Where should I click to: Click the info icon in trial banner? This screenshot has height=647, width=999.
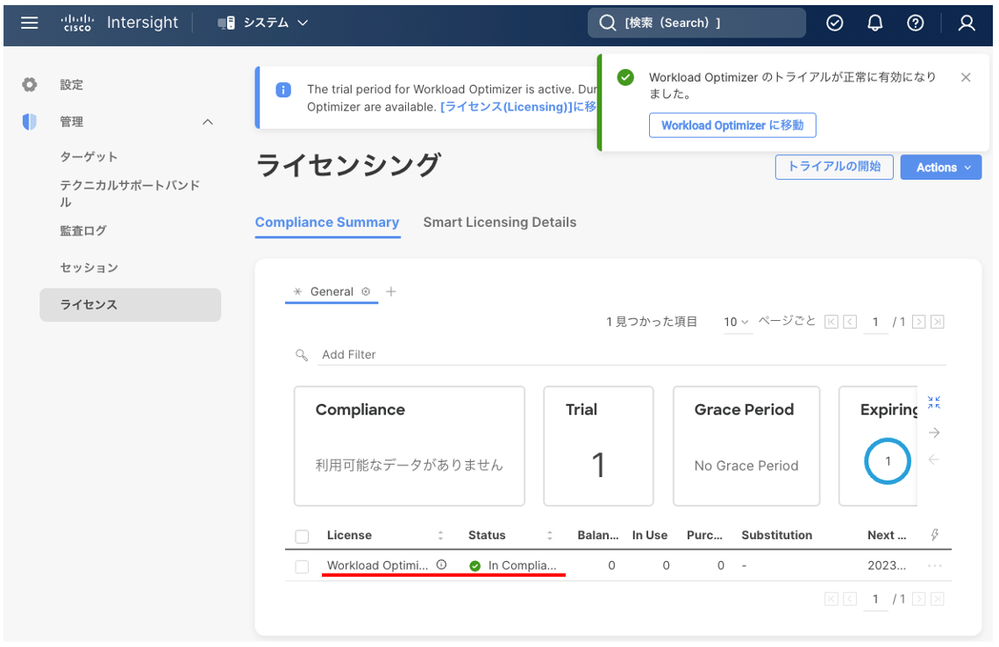click(284, 90)
